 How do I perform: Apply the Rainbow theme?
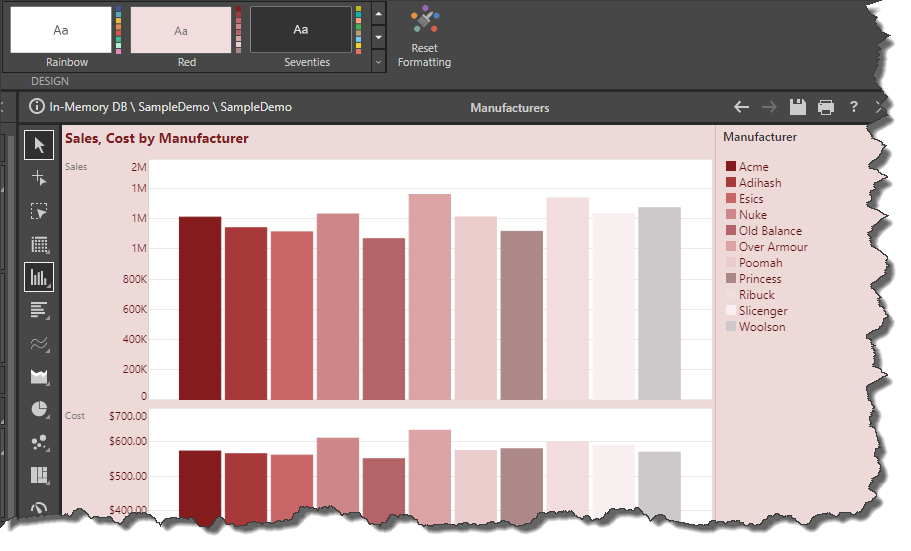[x=61, y=30]
